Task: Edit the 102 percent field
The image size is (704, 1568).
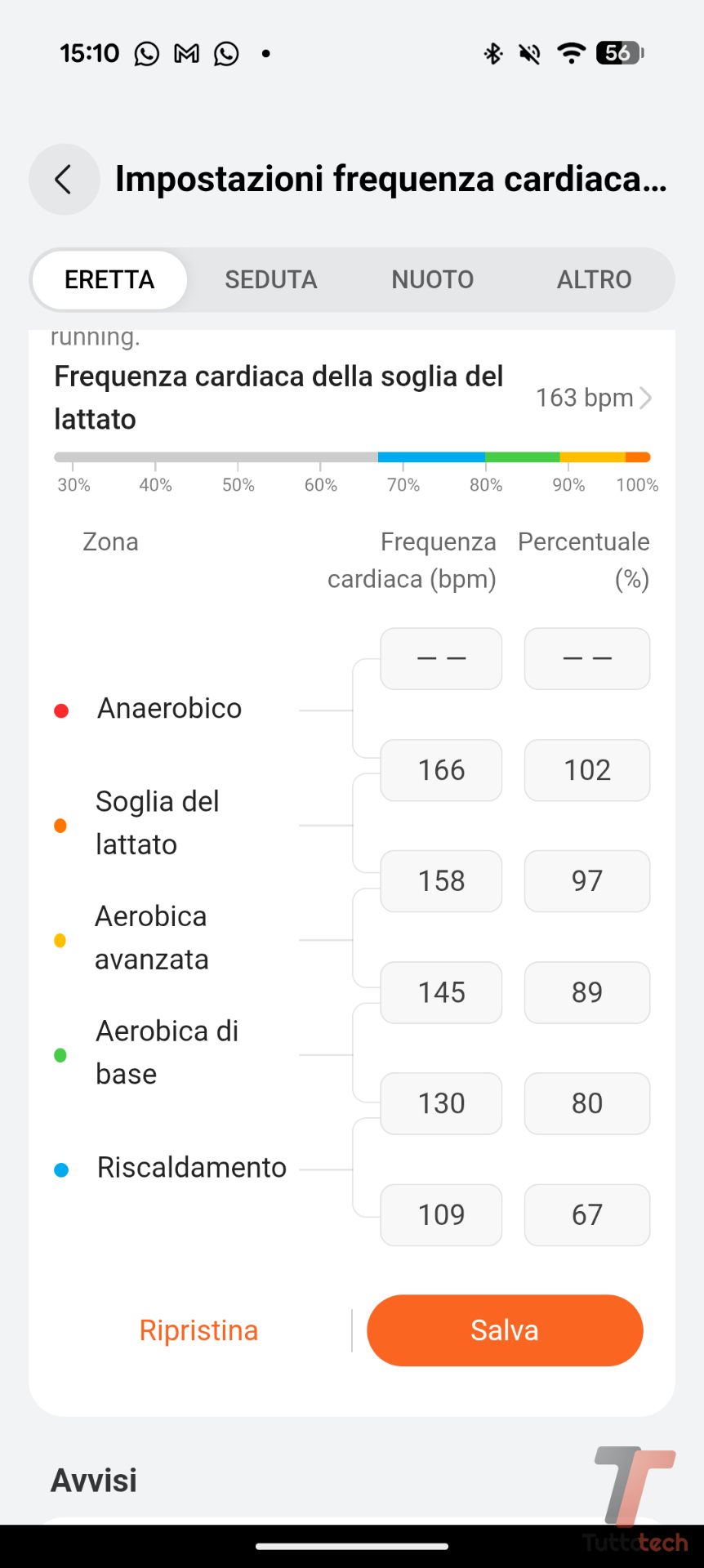Action: pos(586,770)
